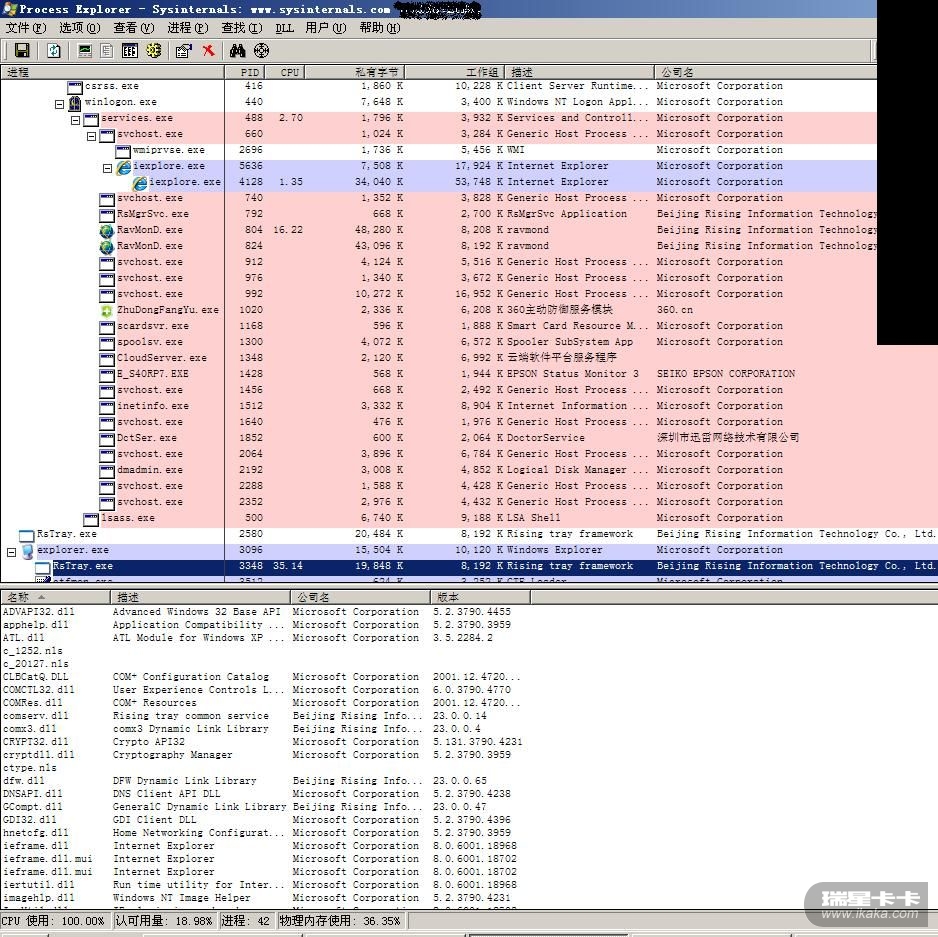Click the ZhuDongFangYu.exe green icon
Viewport: 938px width, 937px height.
click(x=106, y=311)
